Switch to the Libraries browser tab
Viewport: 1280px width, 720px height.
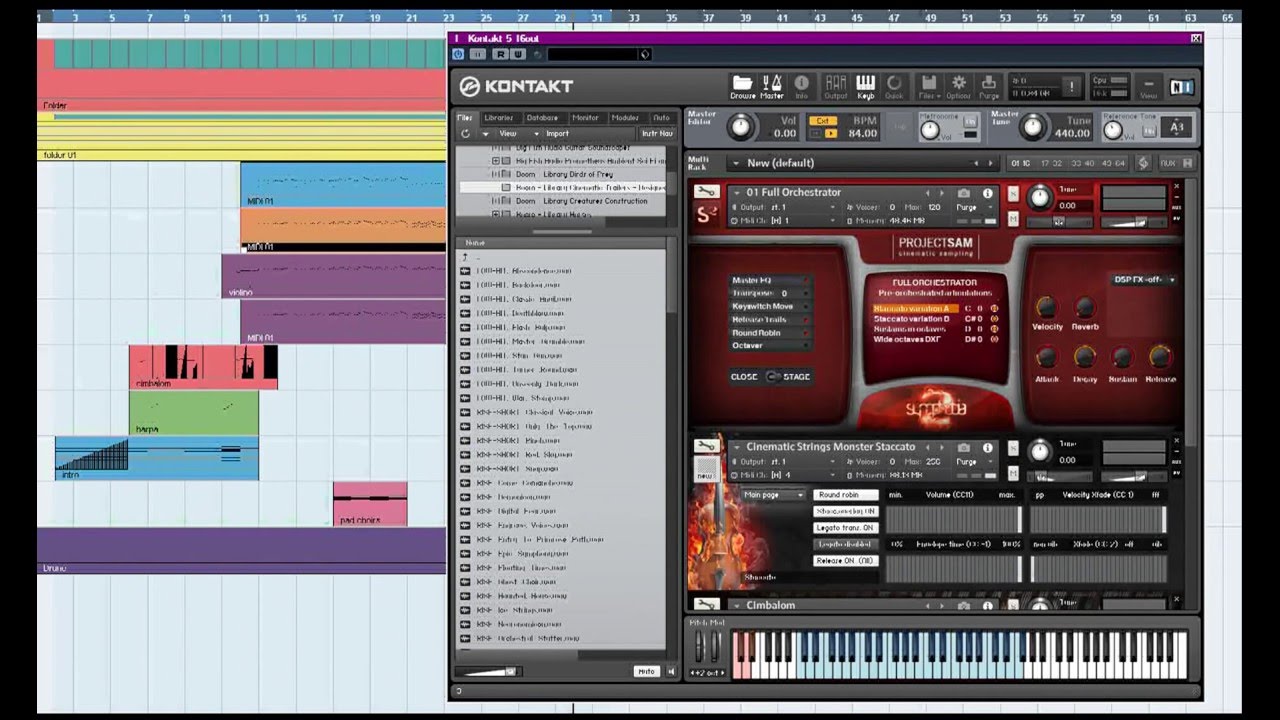coord(499,118)
